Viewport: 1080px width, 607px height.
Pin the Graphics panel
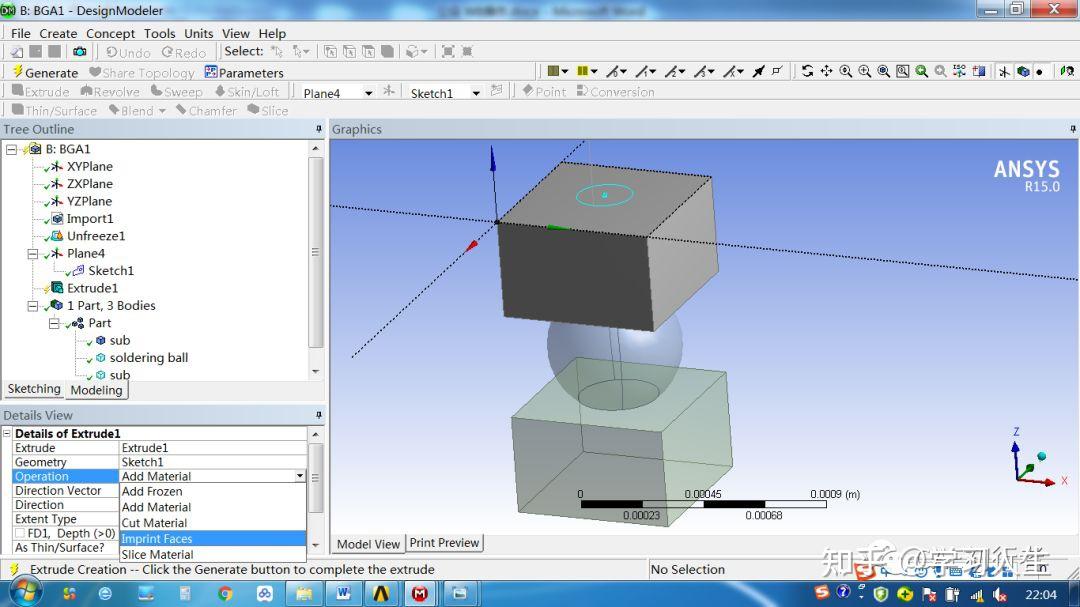(1072, 129)
